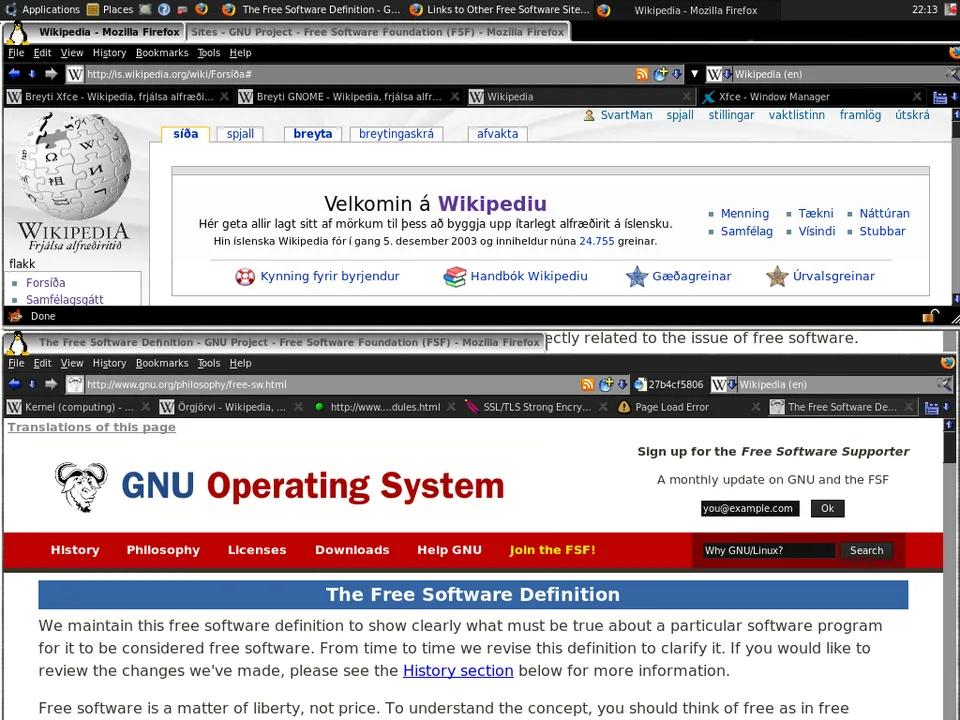Click the útskrá logout link
The width and height of the screenshot is (960, 720).
(x=912, y=115)
